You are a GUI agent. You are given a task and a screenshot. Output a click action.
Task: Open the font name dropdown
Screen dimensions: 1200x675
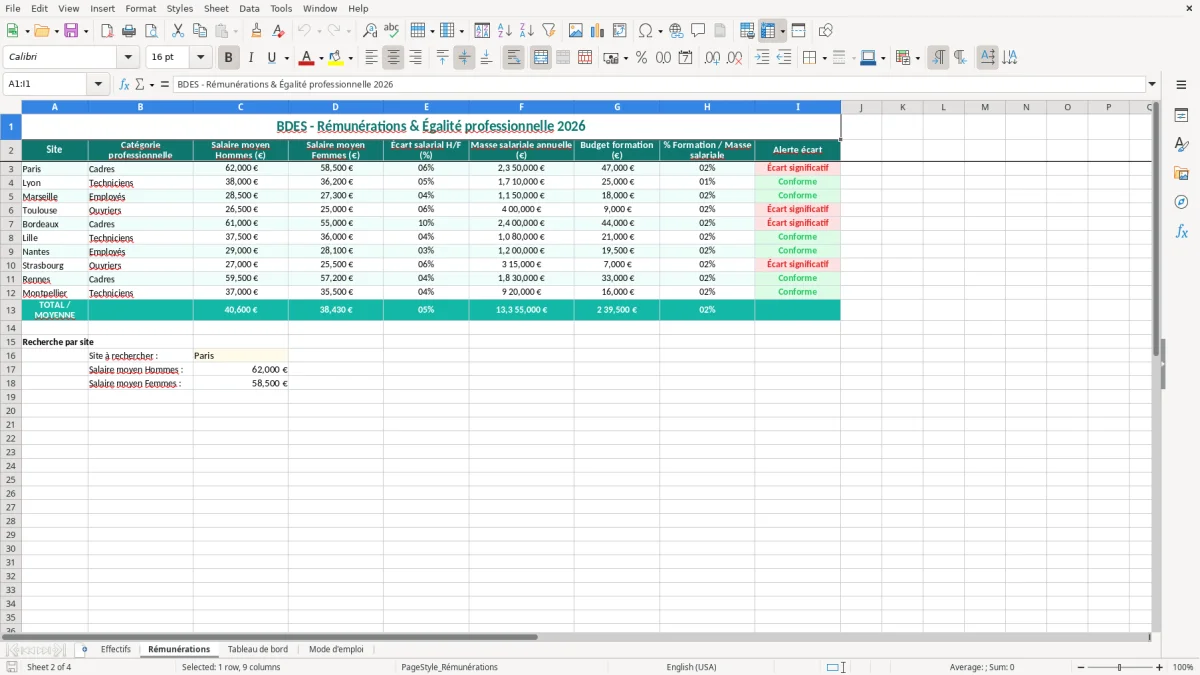(x=128, y=57)
